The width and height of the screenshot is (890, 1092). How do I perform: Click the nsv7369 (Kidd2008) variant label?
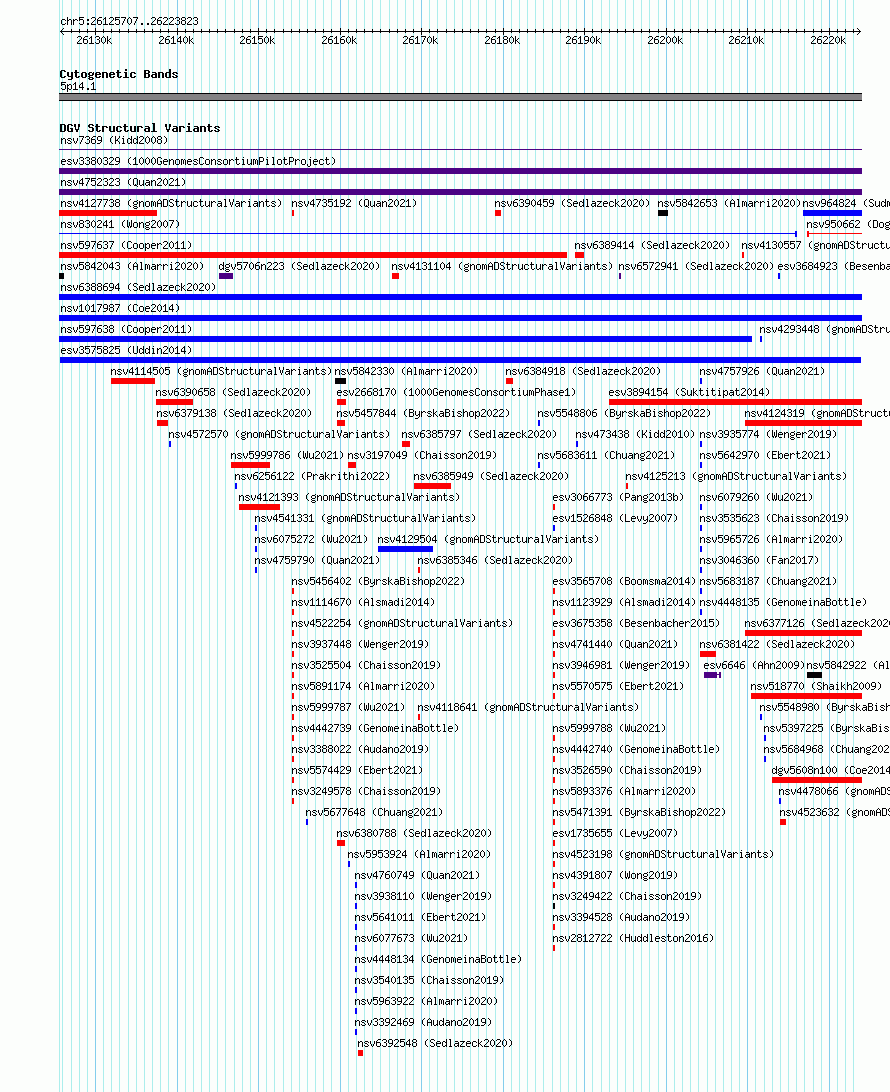coord(114,140)
